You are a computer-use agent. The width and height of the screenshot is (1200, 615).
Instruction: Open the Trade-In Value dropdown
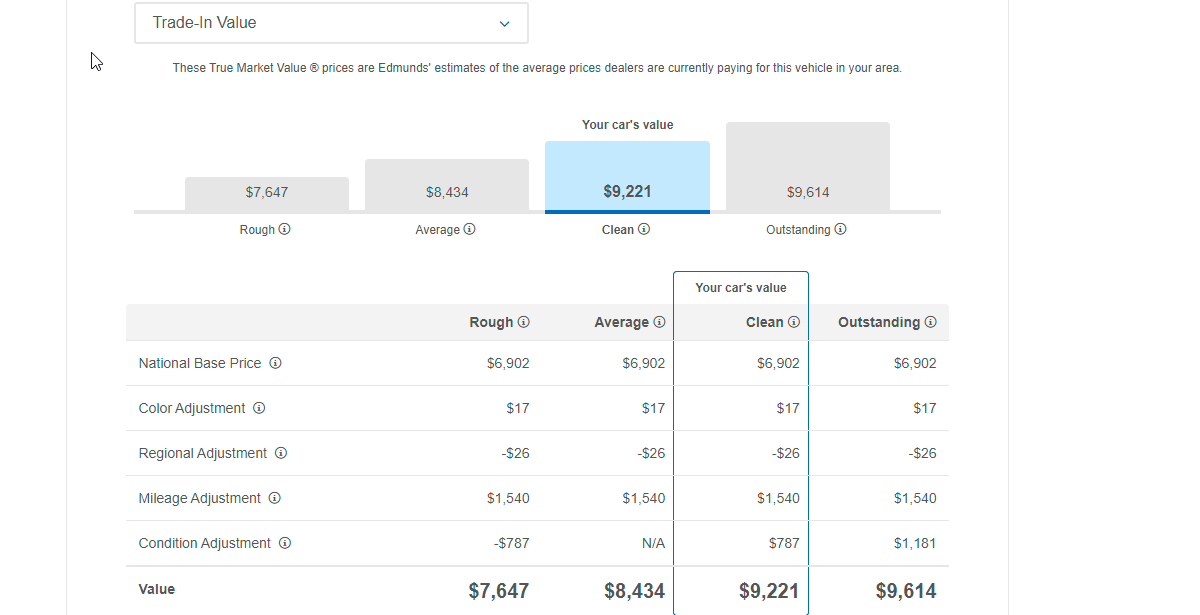[x=330, y=23]
